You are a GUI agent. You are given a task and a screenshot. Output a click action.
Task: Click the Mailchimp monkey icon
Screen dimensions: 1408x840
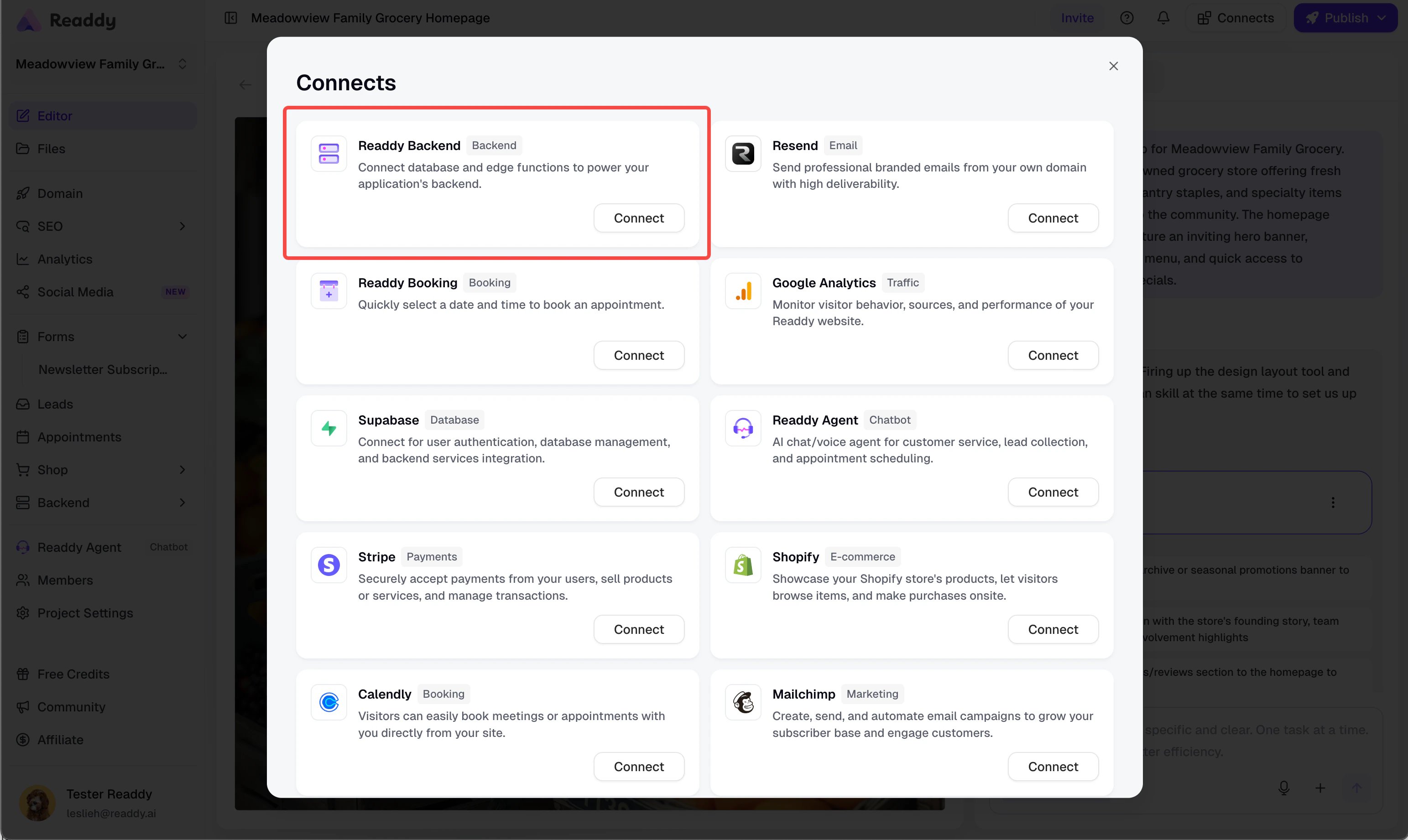[743, 702]
